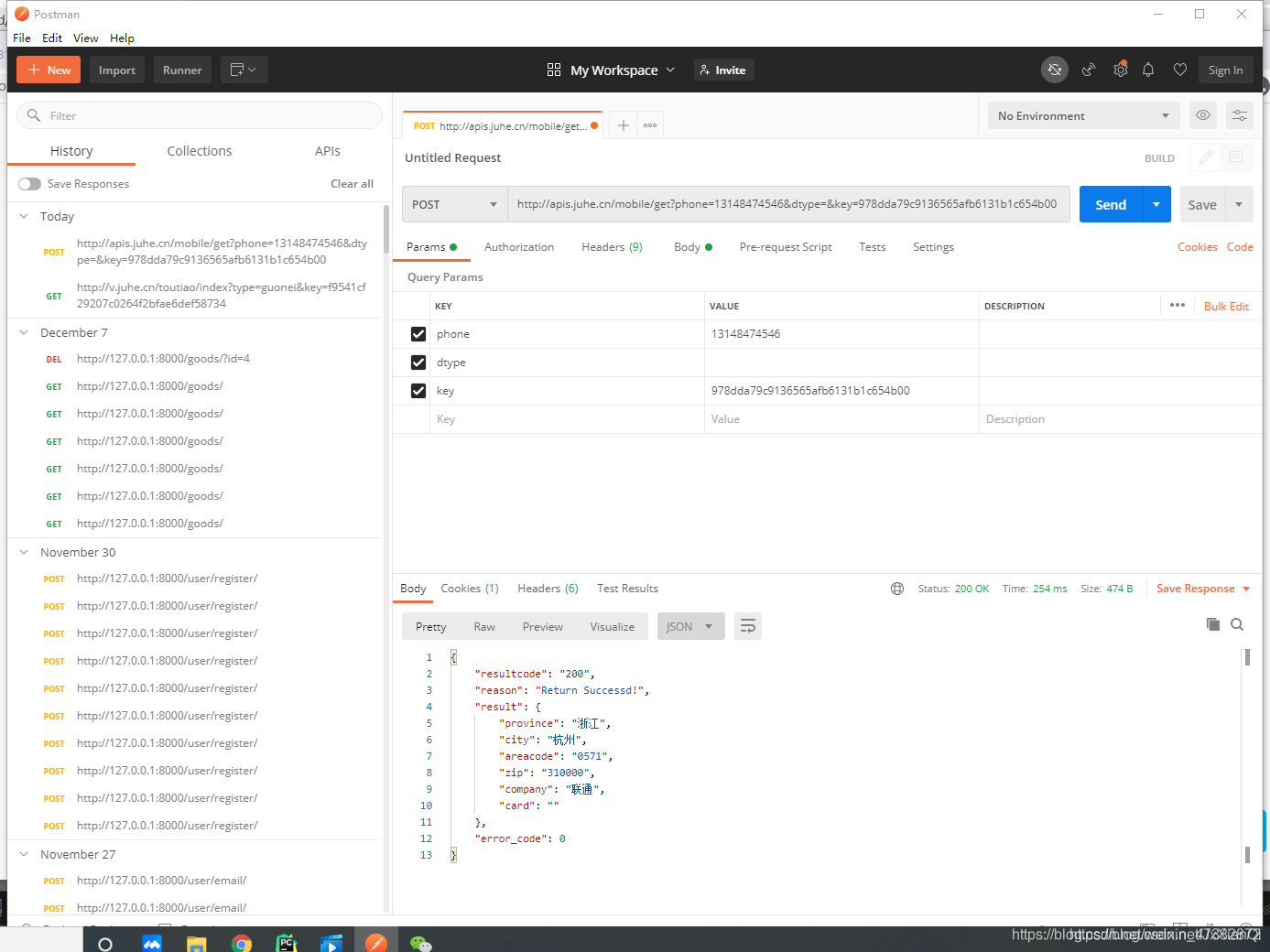Collapse the December 7 history group
Screen dimensions: 1270x952
pos(24,332)
